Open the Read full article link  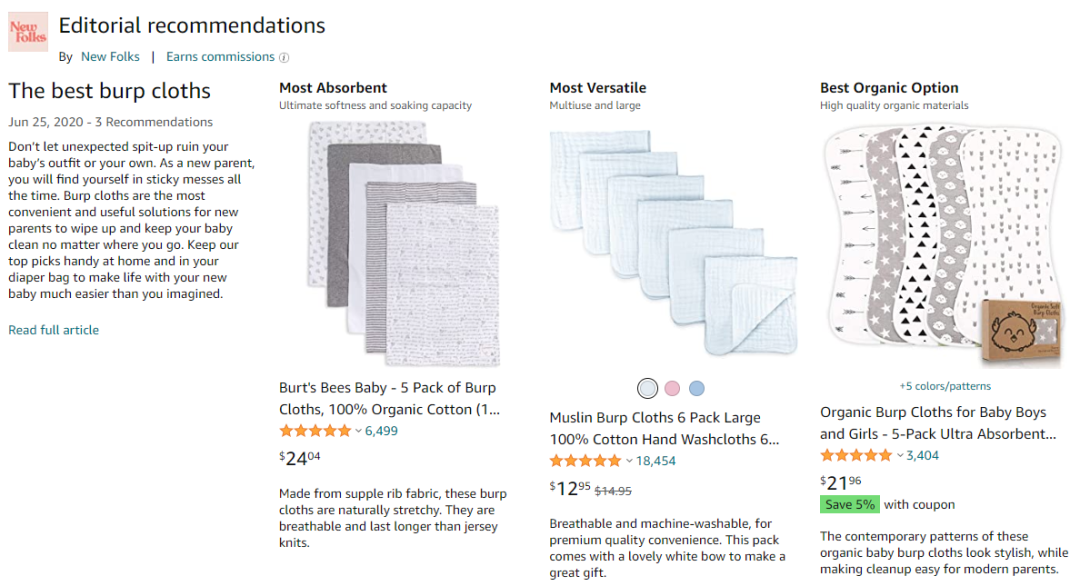(x=54, y=330)
